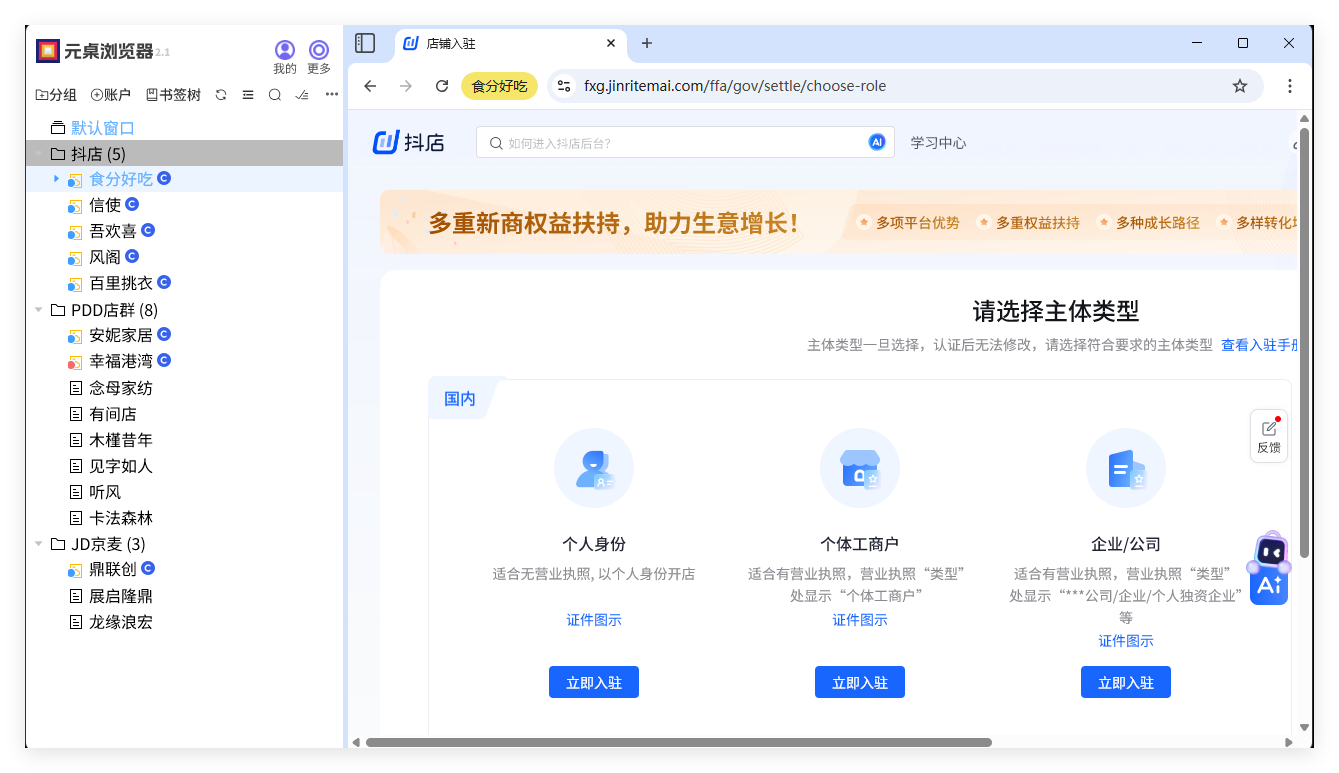1339x773 pixels.
Task: Collapse the 抖店 (5) group
Action: (39, 154)
